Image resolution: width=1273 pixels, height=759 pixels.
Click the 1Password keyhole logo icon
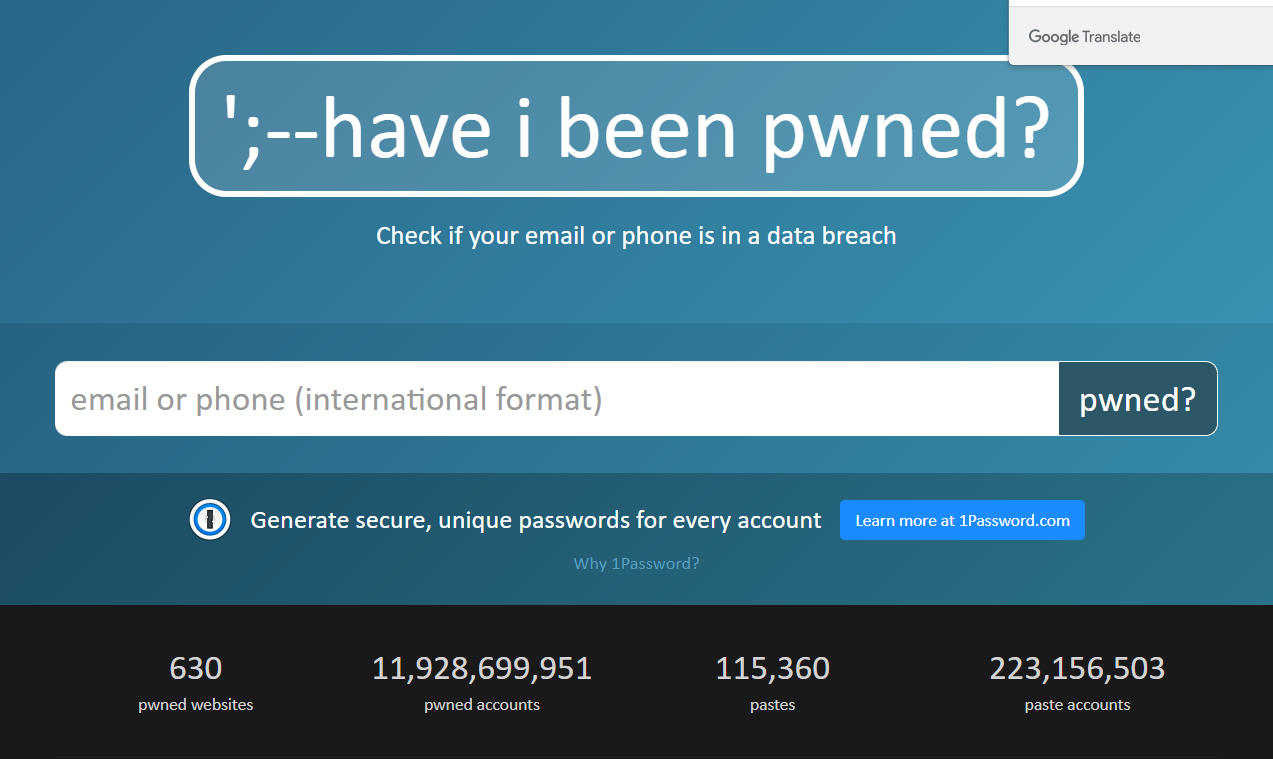(x=210, y=520)
